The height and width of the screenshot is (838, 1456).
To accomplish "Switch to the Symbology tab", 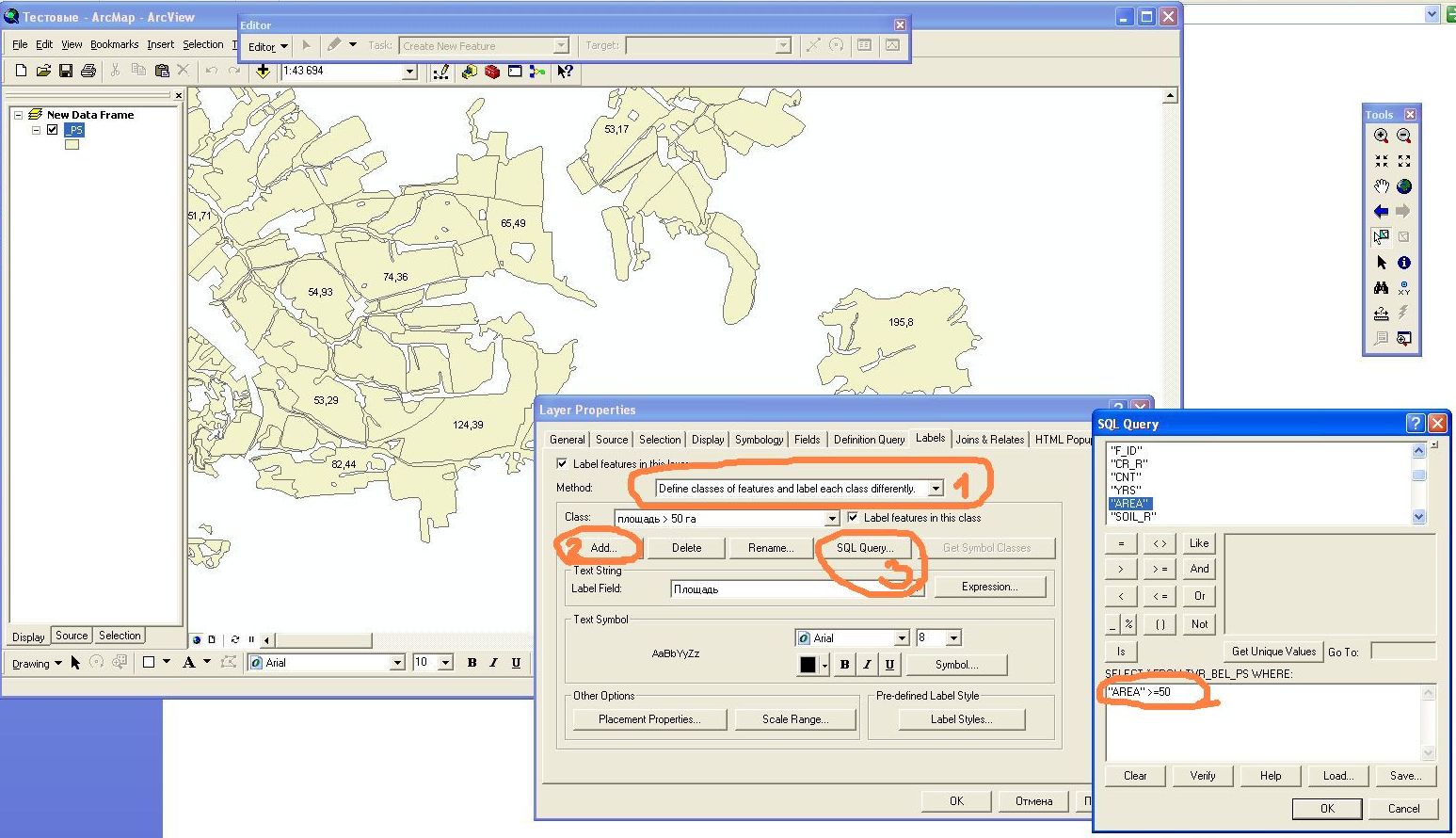I will pos(759,440).
